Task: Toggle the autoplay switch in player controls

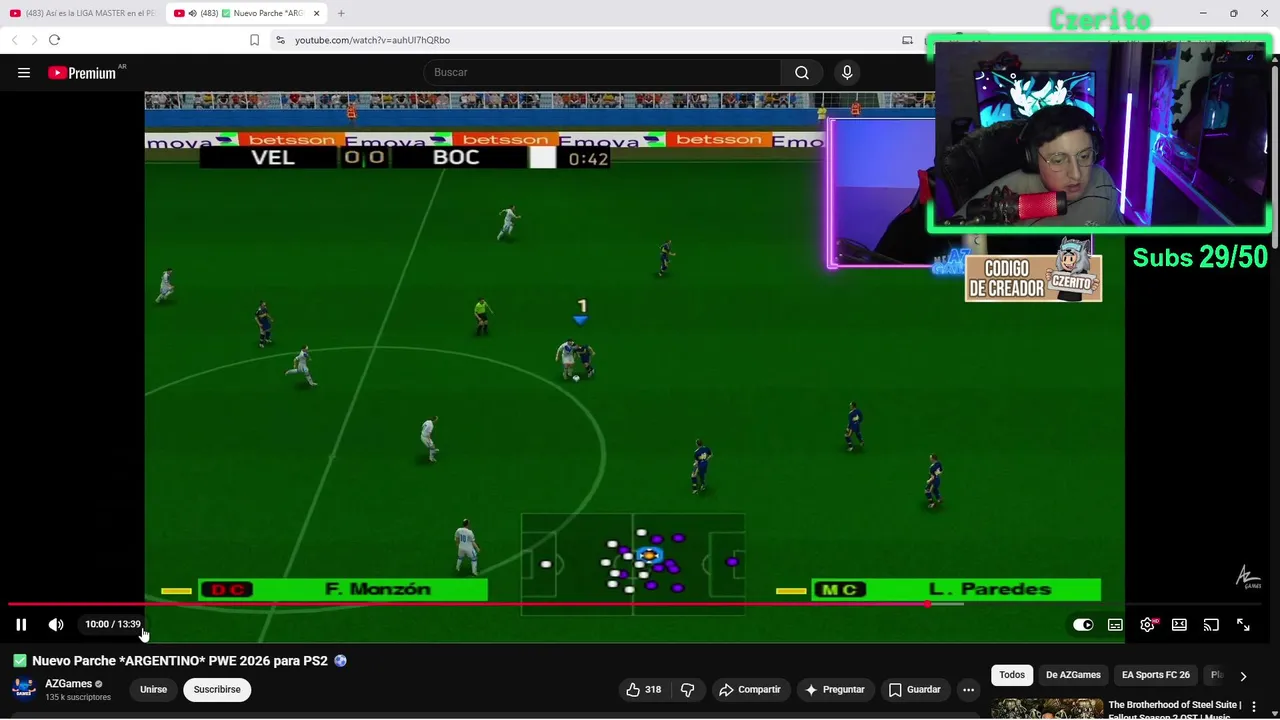Action: [x=1083, y=625]
